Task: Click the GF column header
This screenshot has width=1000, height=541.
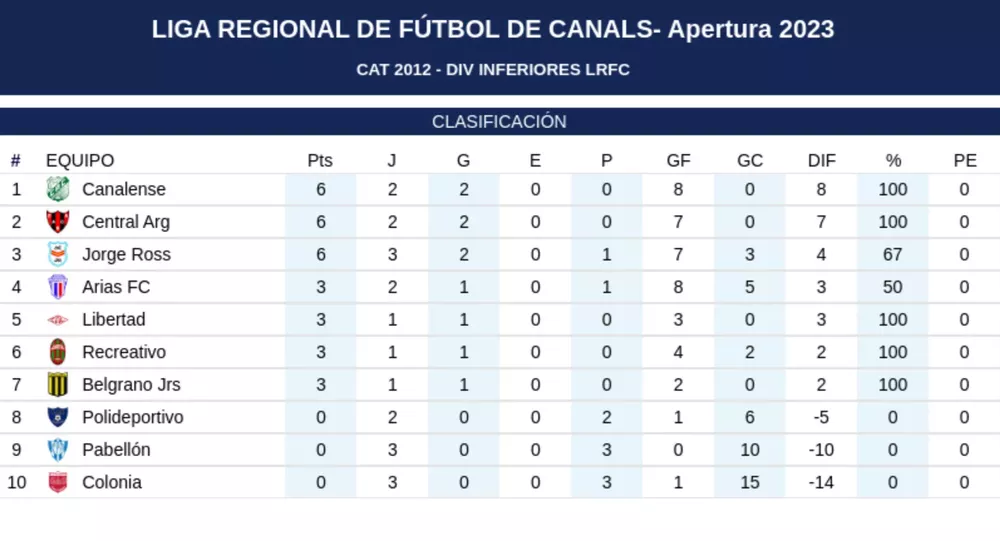Action: 678,161
